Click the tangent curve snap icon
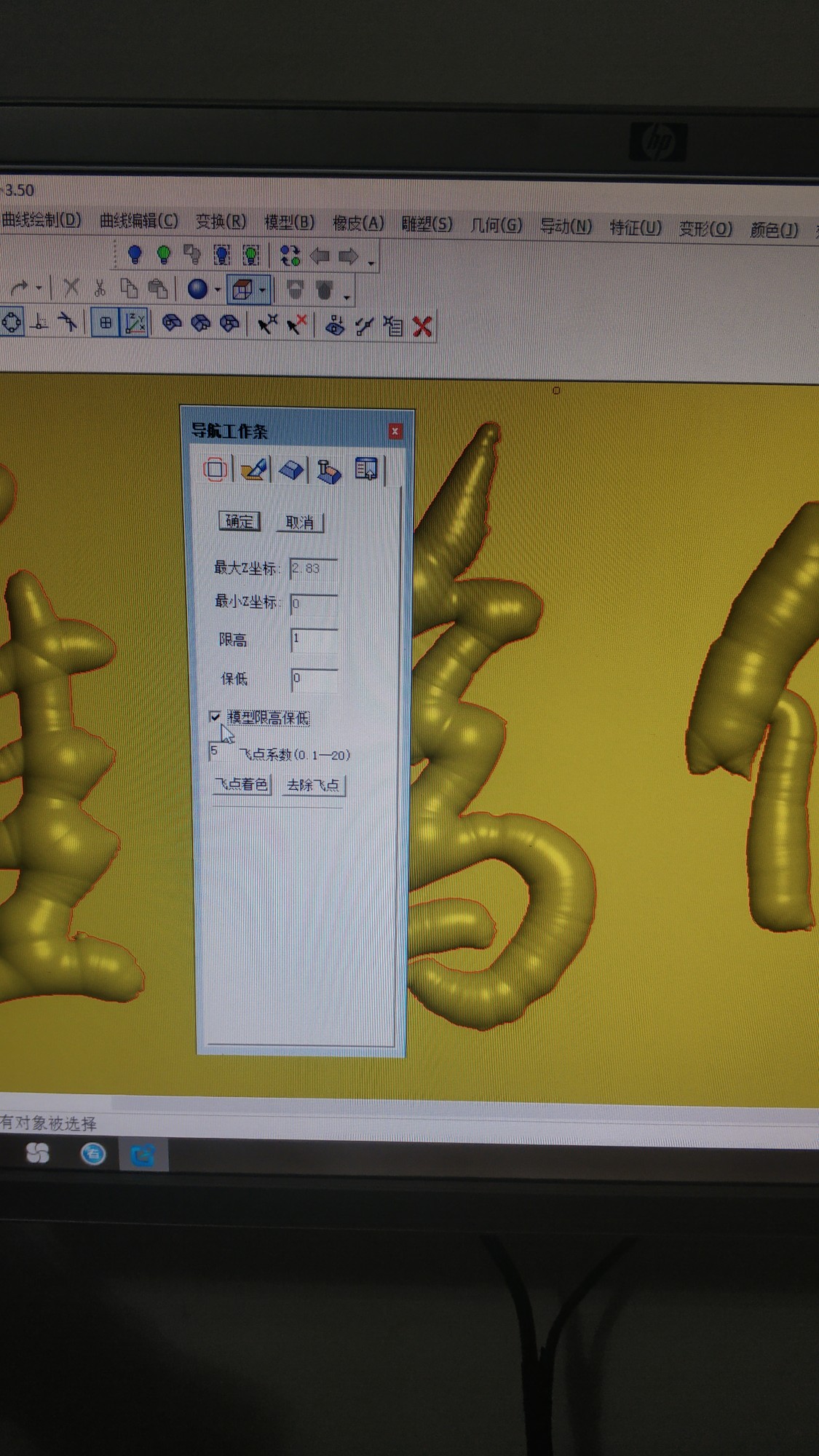Image resolution: width=819 pixels, height=1456 pixels. (68, 322)
